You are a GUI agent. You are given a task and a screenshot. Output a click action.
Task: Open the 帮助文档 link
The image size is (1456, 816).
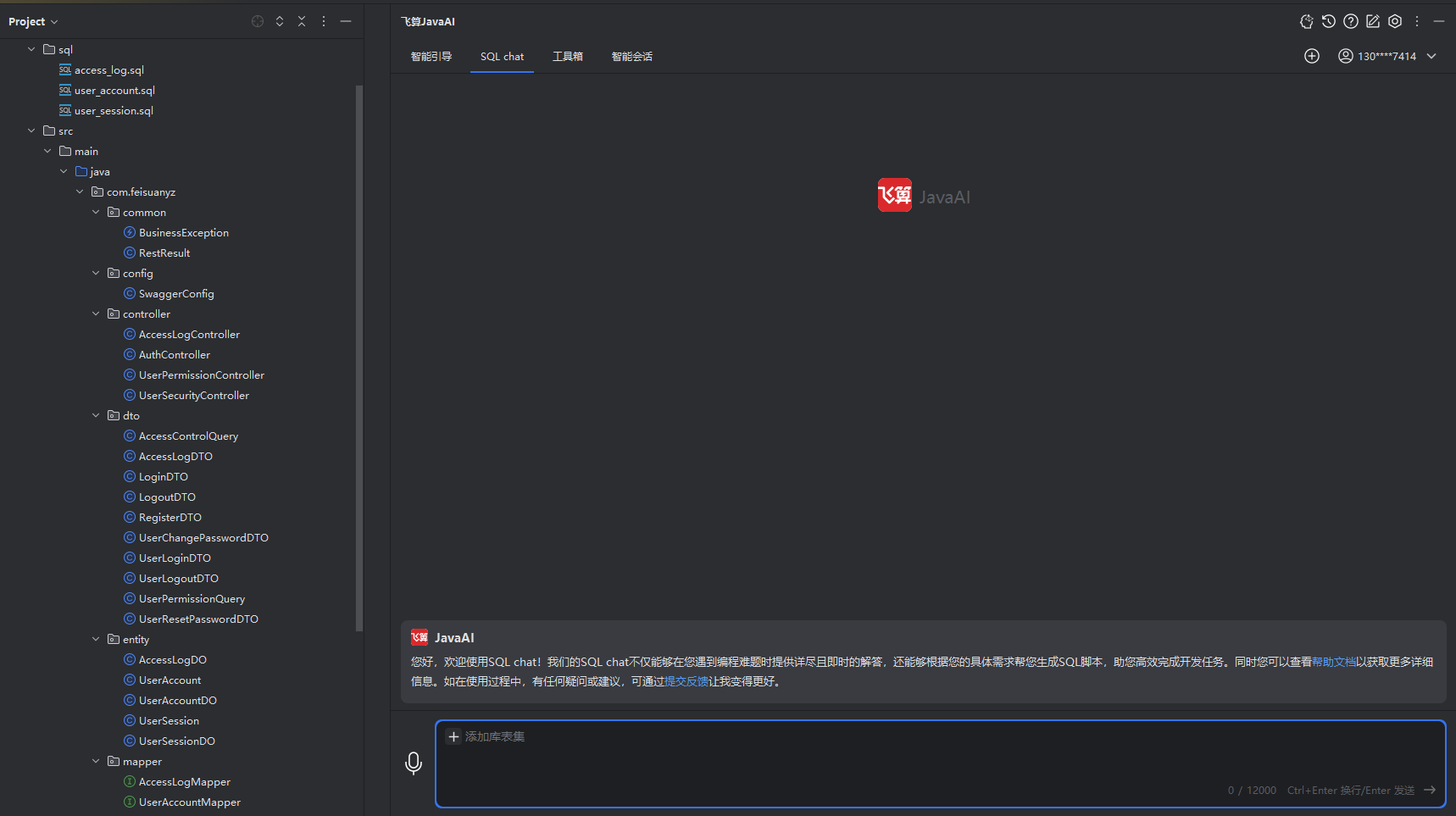[x=1334, y=662]
